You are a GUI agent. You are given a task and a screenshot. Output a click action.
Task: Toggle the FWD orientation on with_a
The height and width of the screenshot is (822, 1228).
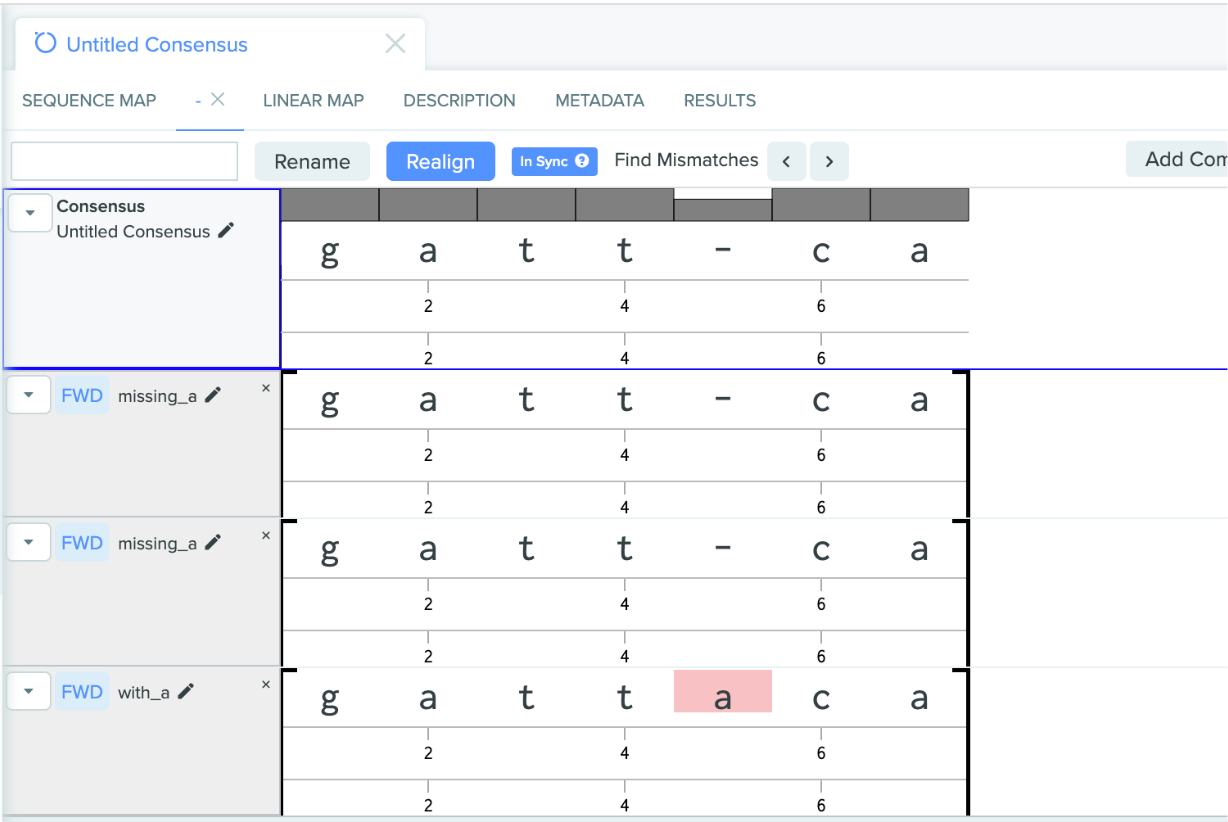82,692
